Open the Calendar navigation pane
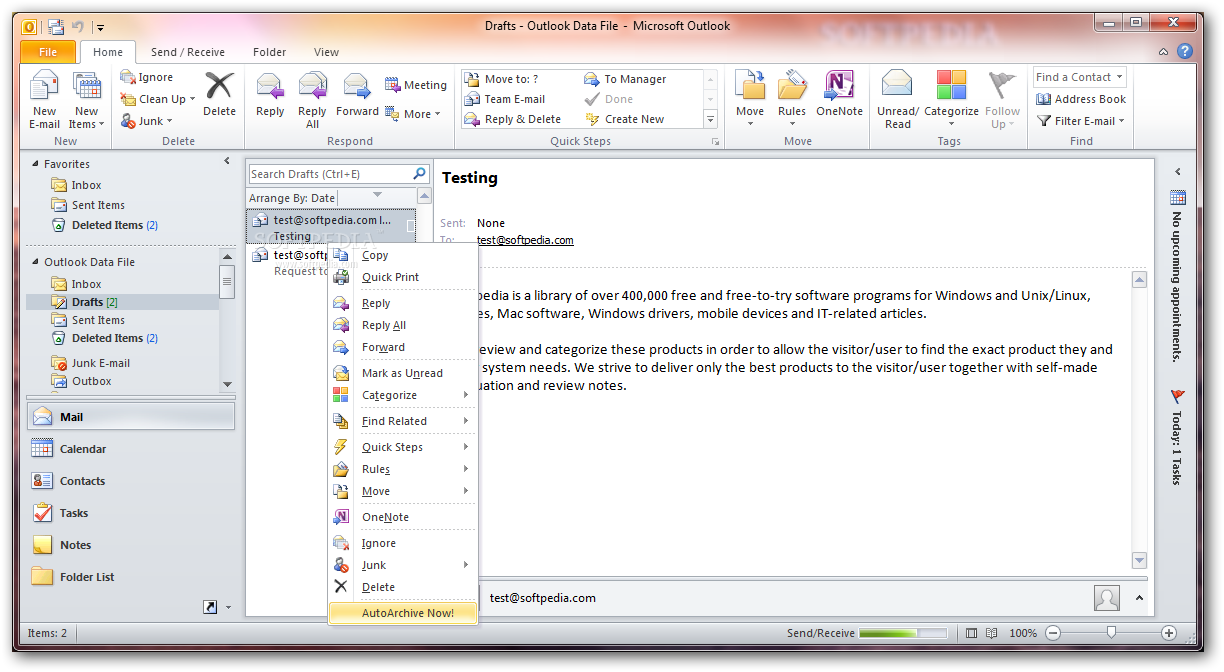The image size is (1224, 672). point(131,449)
